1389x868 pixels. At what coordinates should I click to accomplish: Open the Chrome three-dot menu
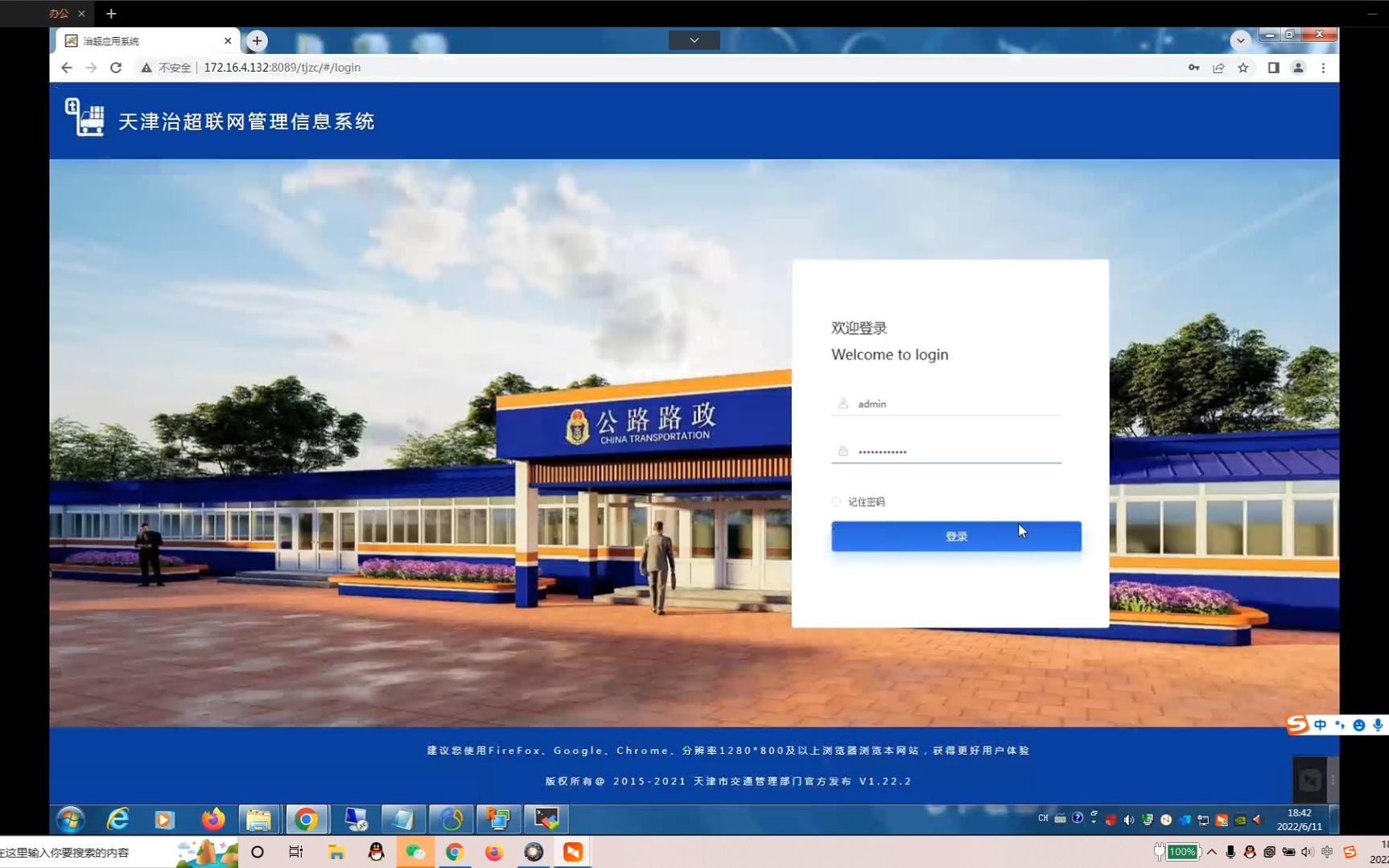coord(1323,68)
